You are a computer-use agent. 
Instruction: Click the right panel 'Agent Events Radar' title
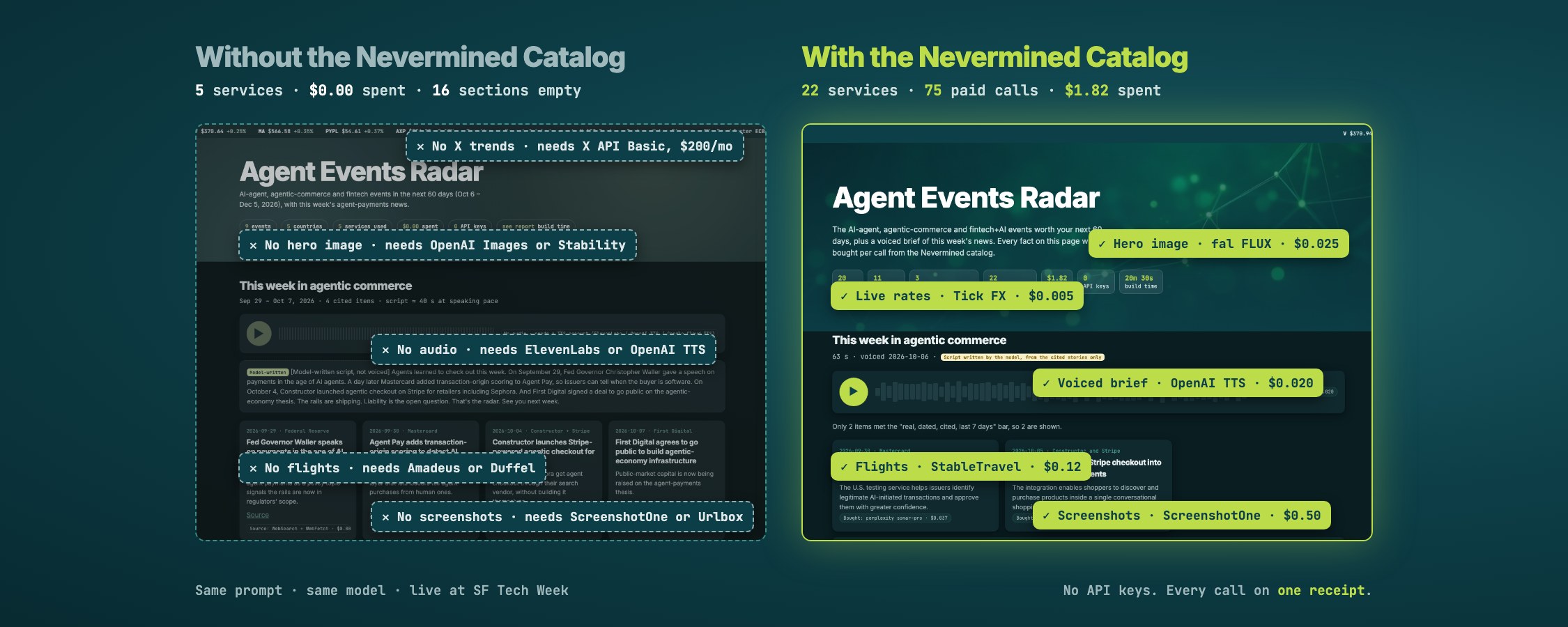pos(966,198)
